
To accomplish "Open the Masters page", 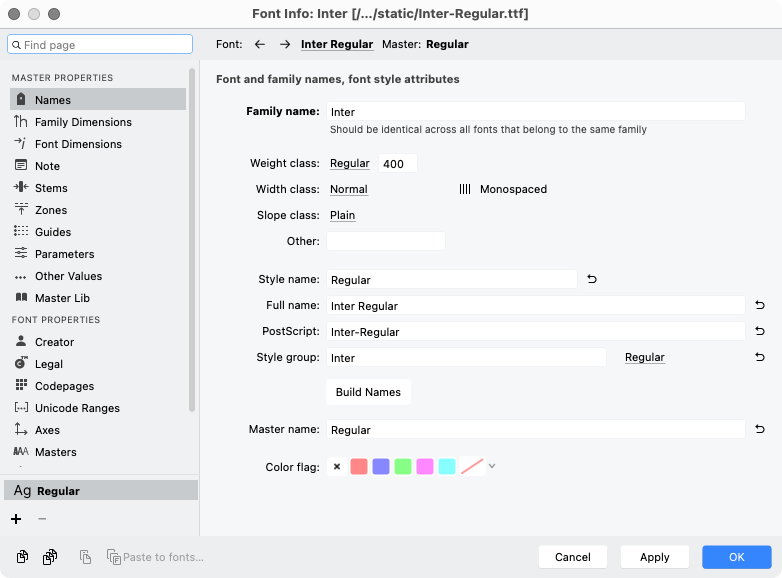I will 98,451.
